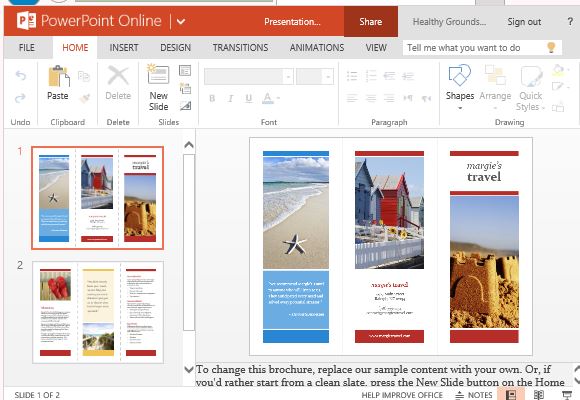Select slide 1 thumbnail

[x=98, y=198]
